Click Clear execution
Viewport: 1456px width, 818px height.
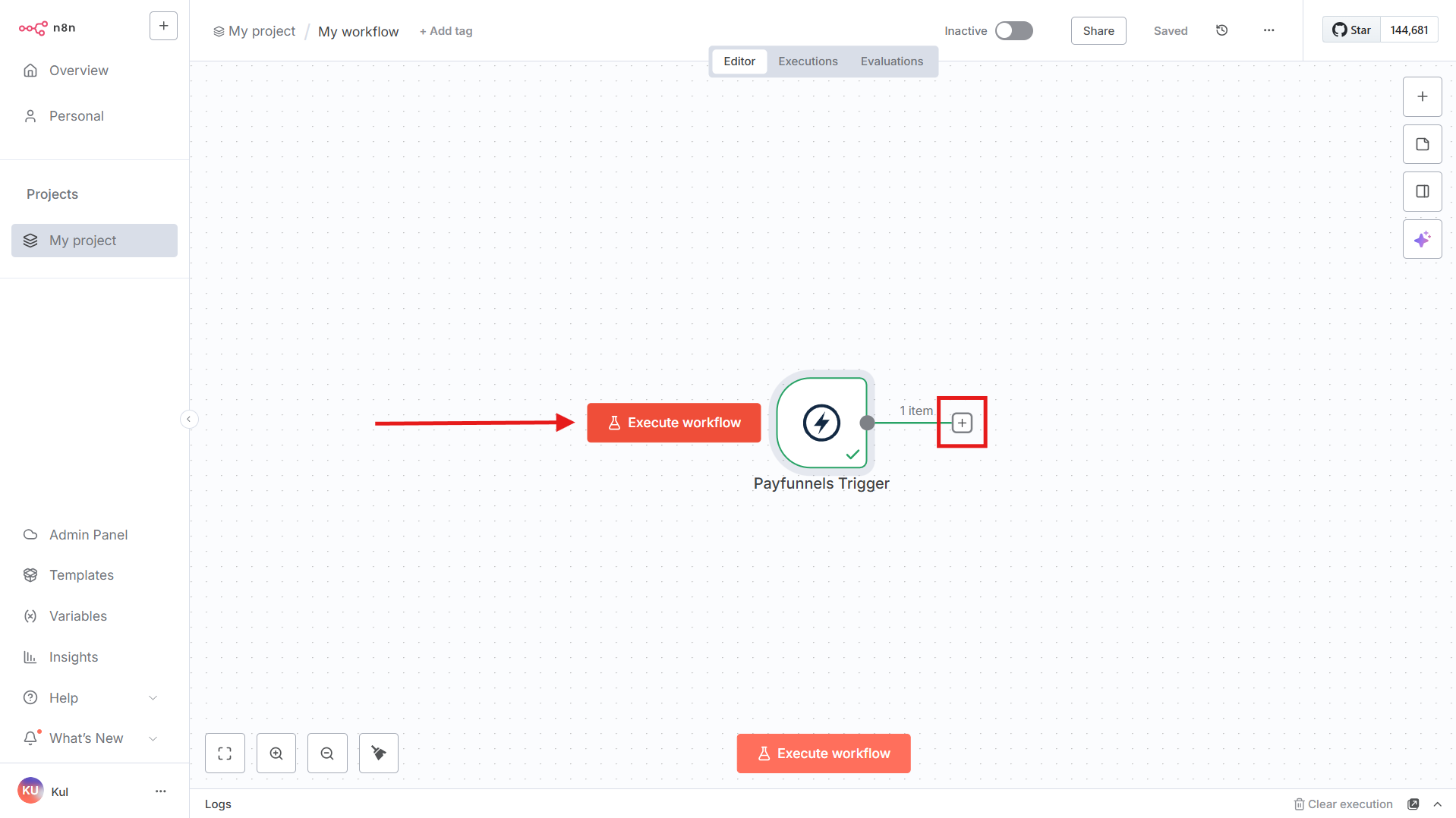coord(1343,804)
